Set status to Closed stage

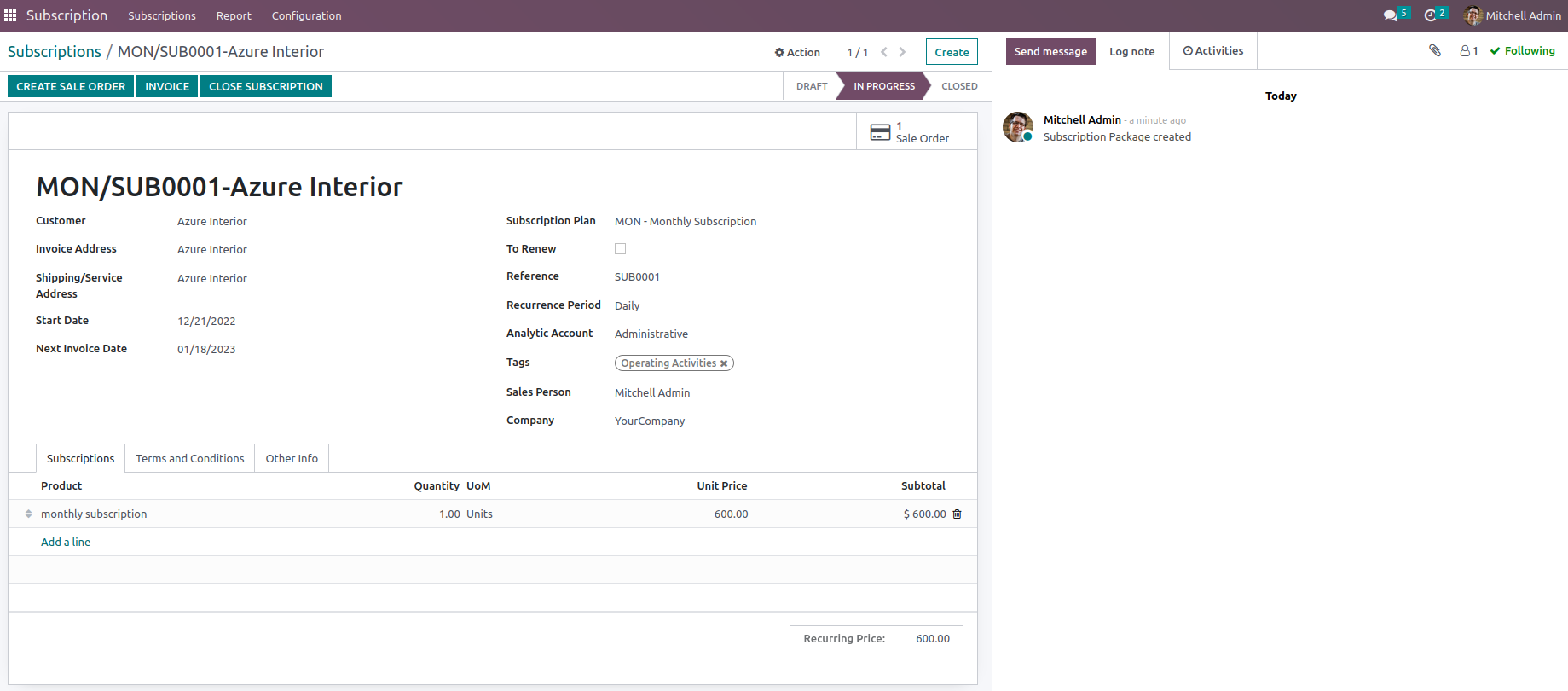tap(959, 86)
